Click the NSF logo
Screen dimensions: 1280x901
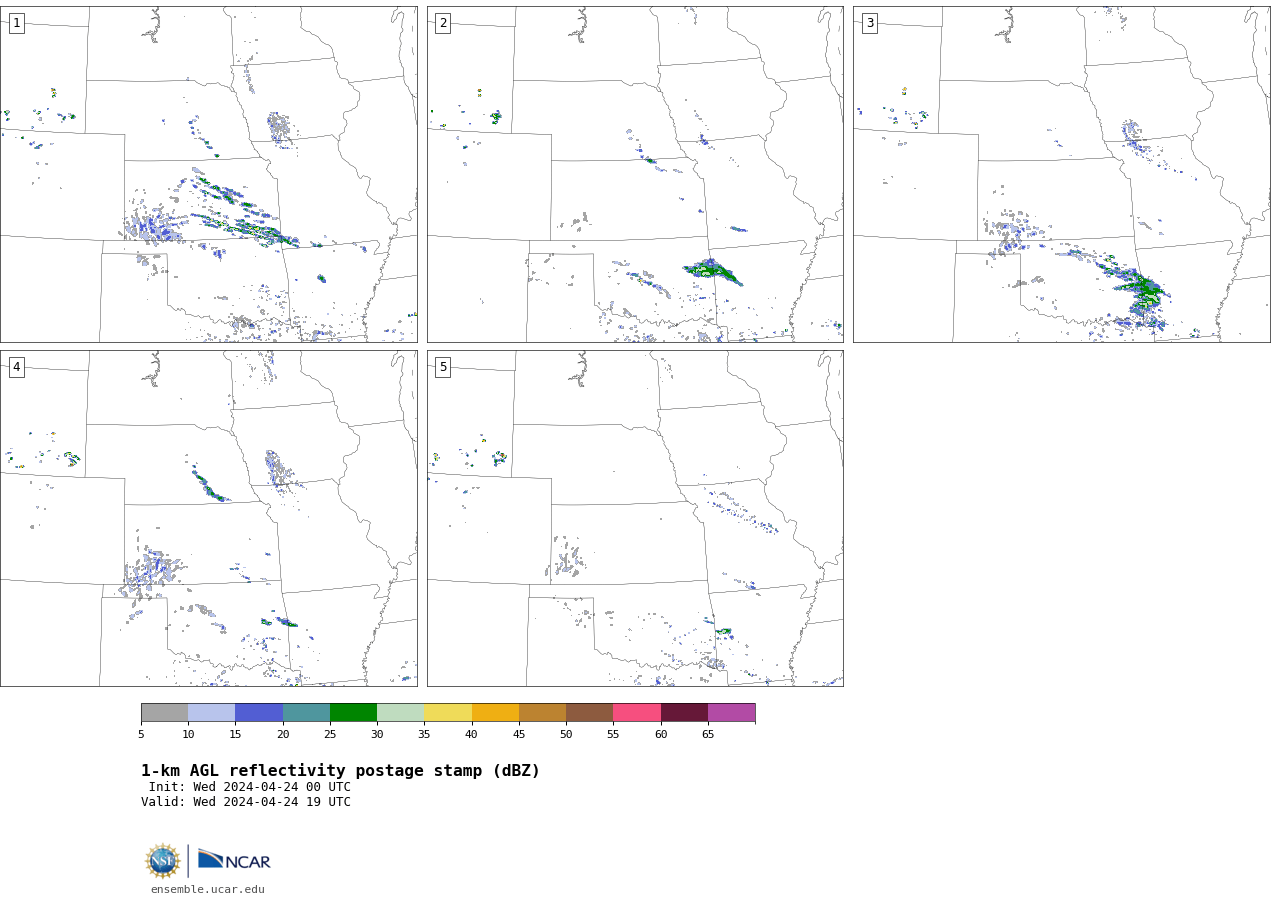163,861
